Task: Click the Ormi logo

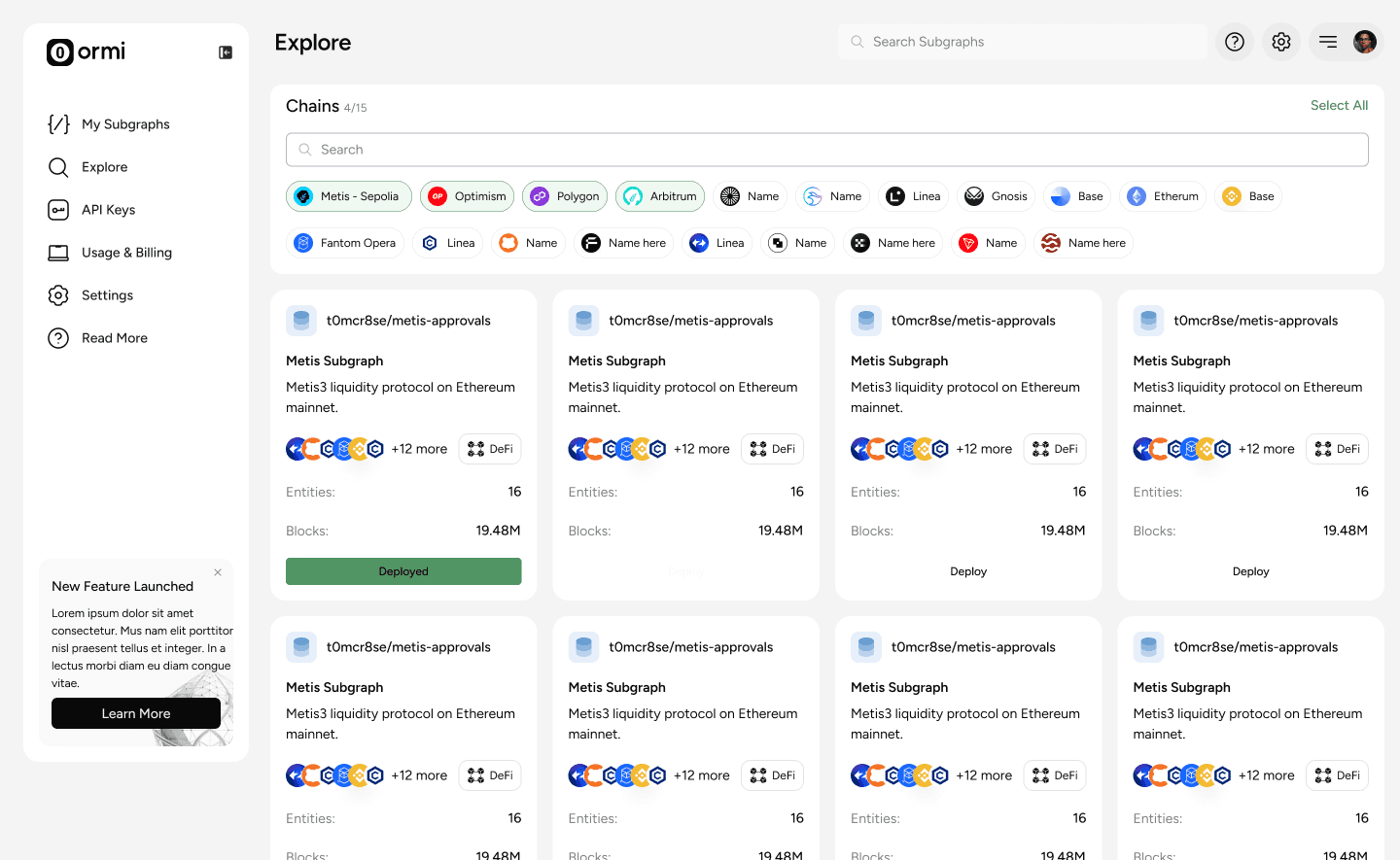Action: [86, 52]
